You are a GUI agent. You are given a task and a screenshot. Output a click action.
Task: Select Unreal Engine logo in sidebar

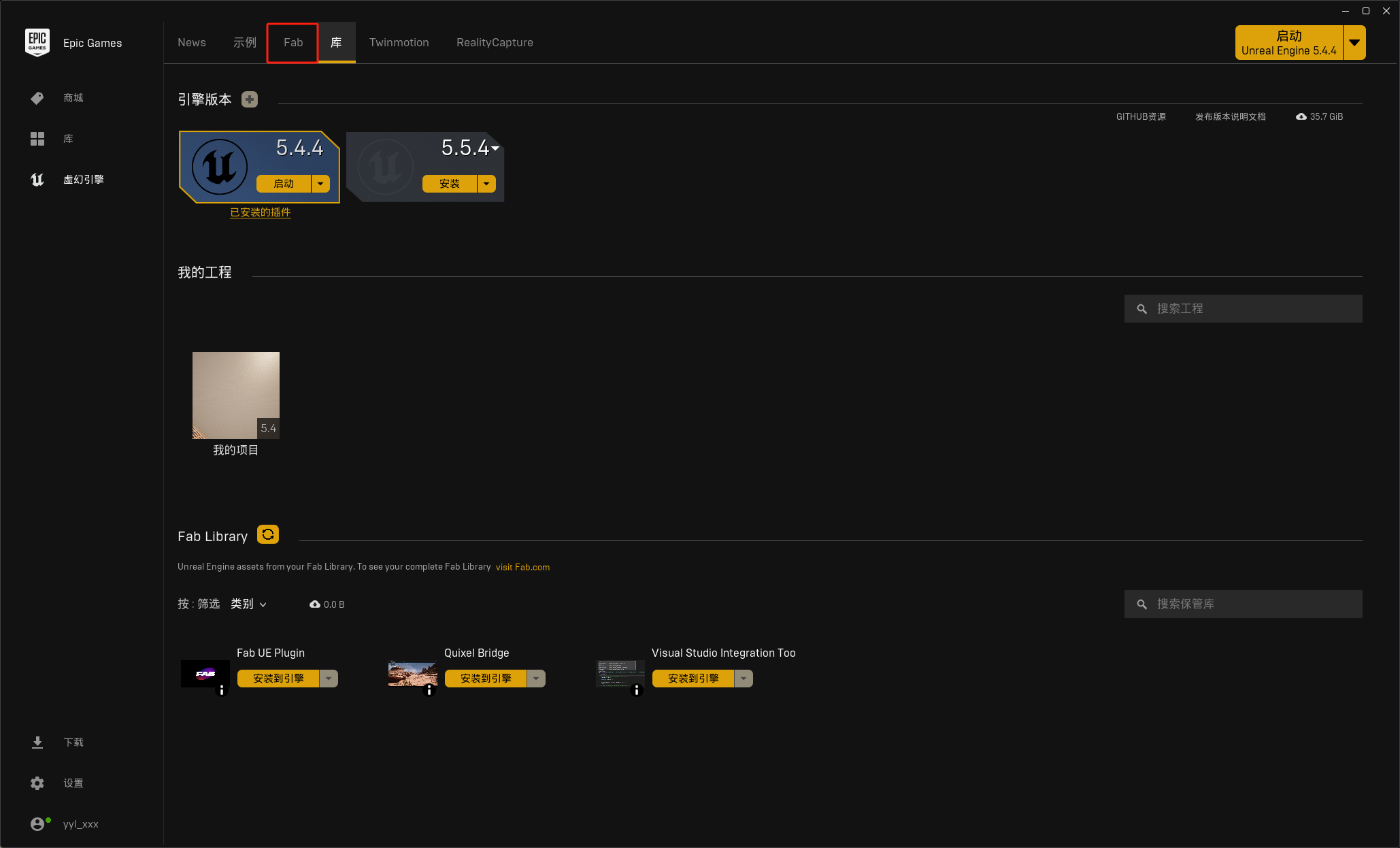pyautogui.click(x=37, y=180)
